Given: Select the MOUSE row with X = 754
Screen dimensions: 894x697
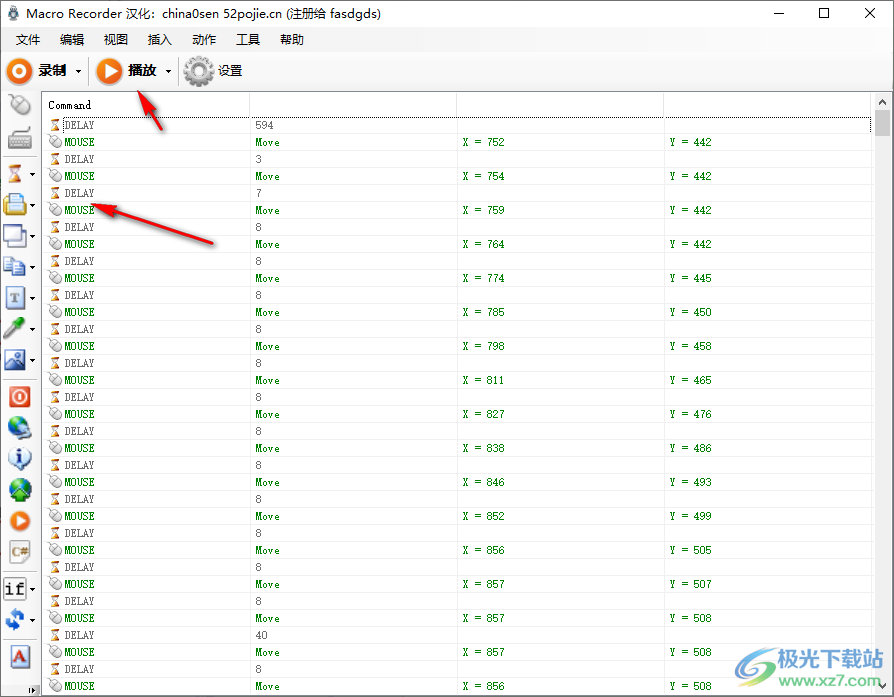Looking at the screenshot, I should coord(457,176).
